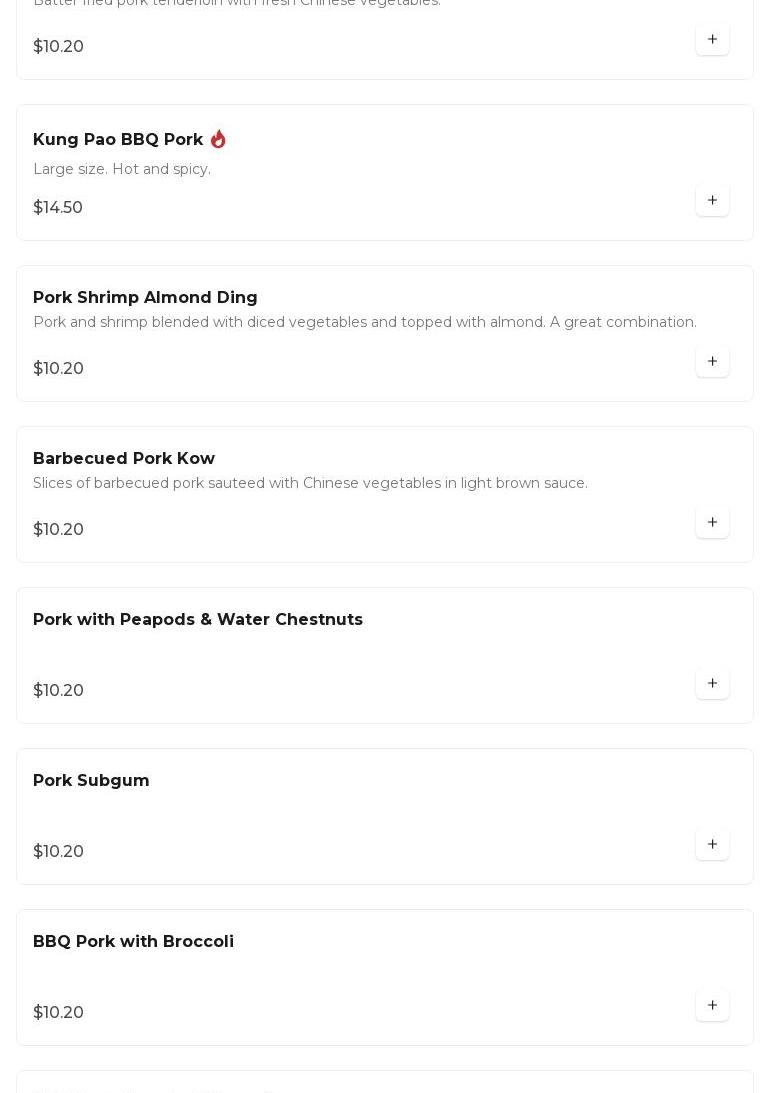The image size is (770, 1093).
Task: Click plus icon for Barbecued Pork Kow
Action: tap(712, 522)
